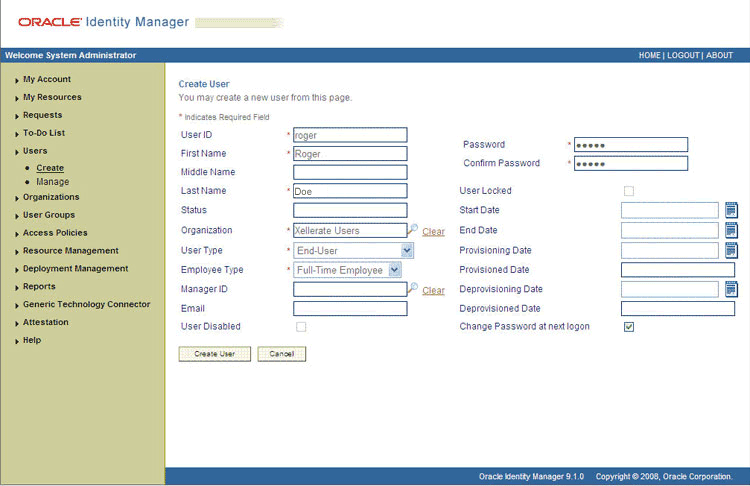Uncheck Change Password at next logon
The image size is (750, 486).
(x=629, y=327)
